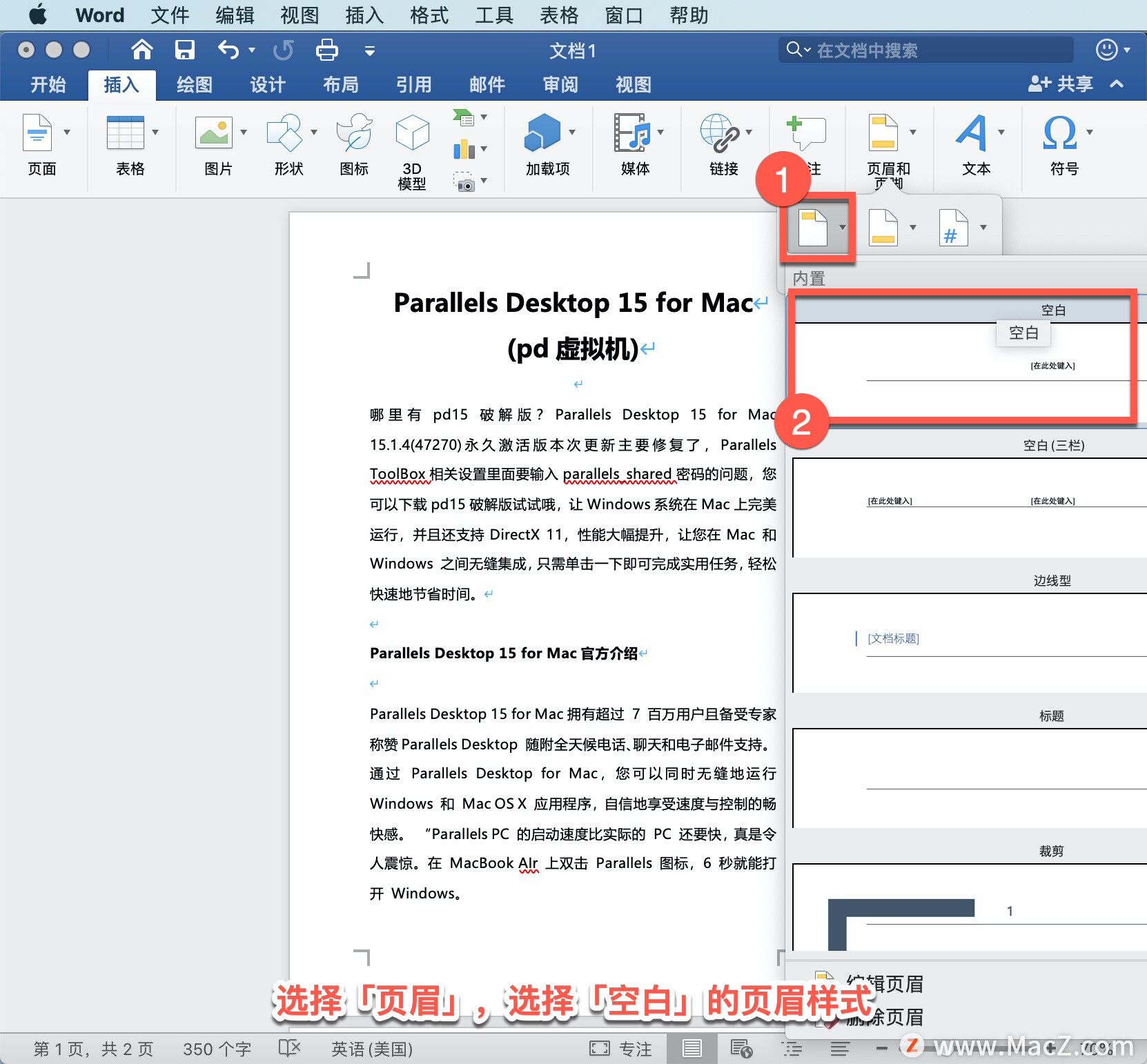Open the undo history dropdown arrow
This screenshot has height=1064, width=1147.
tap(252, 50)
